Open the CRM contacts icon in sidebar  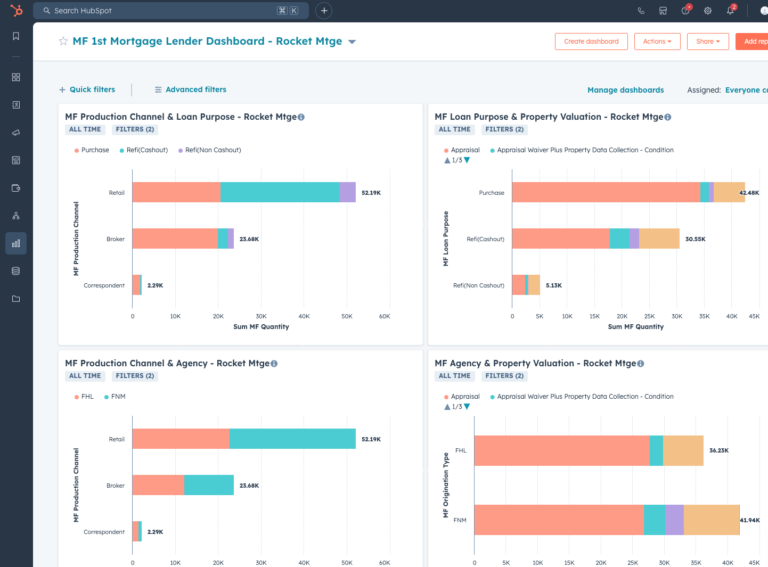click(16, 105)
